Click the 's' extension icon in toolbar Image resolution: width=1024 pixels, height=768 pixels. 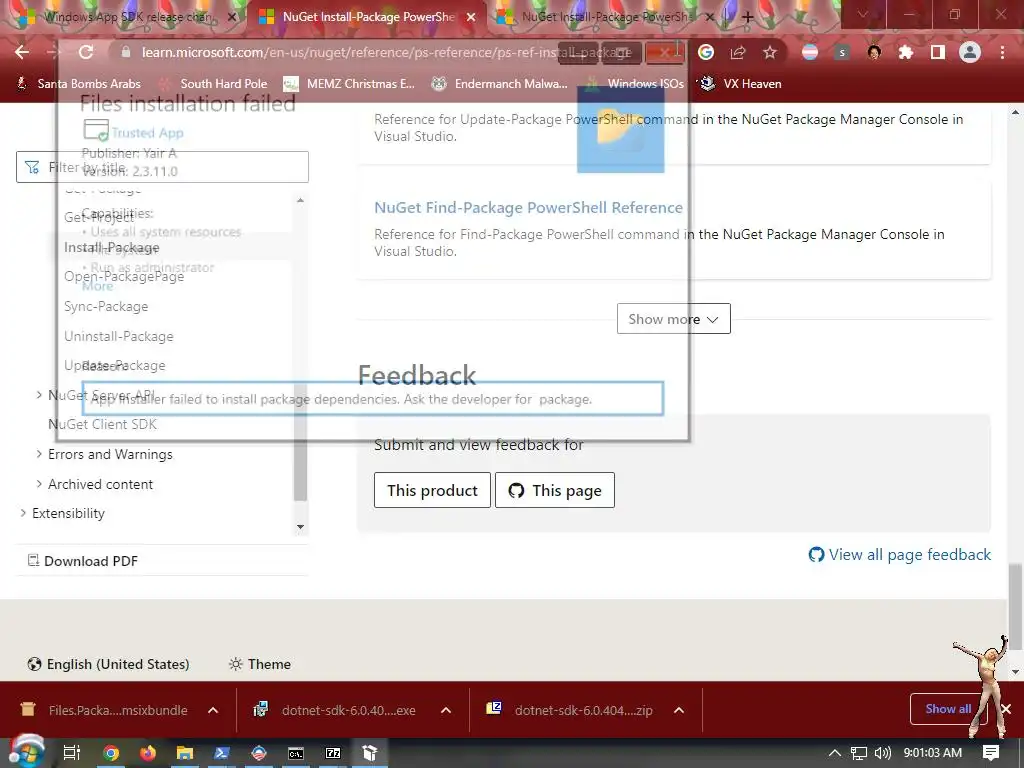pyautogui.click(x=842, y=52)
